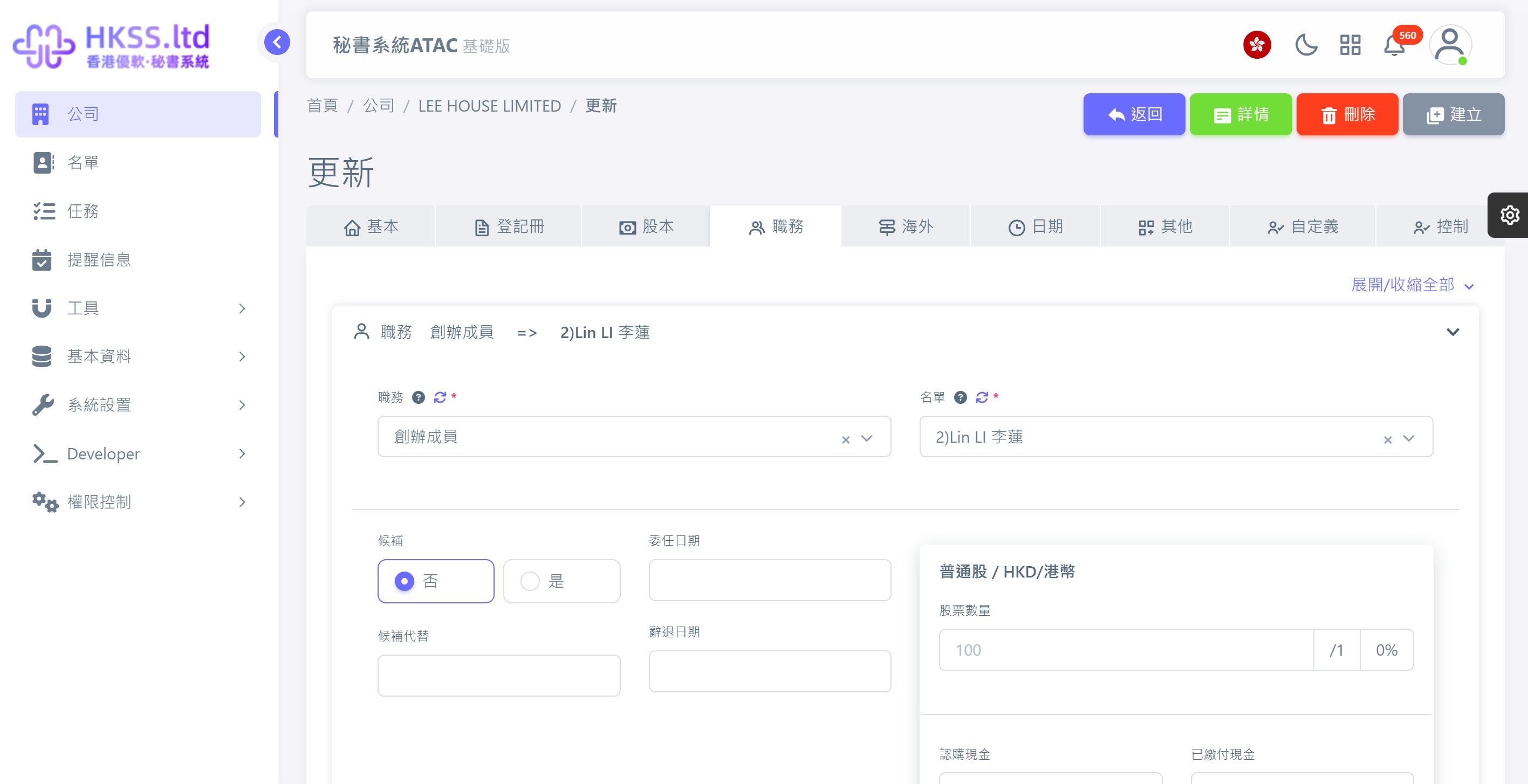1528x784 pixels.
Task: Toggle dark mode with the moon icon
Action: [1306, 45]
